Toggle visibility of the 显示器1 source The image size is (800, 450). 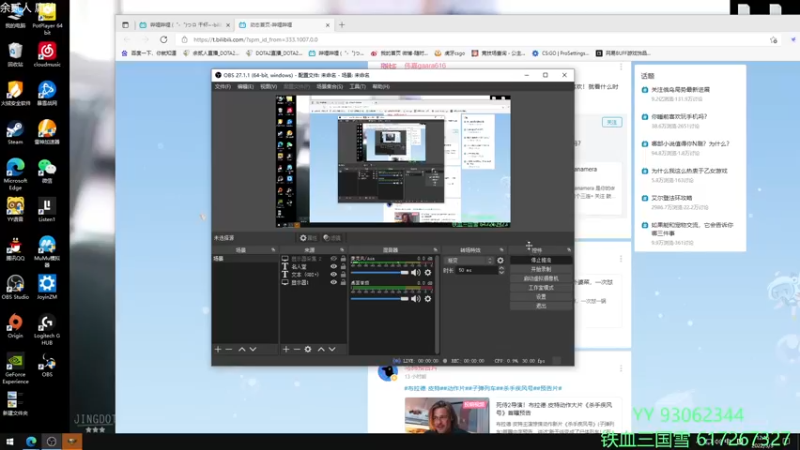point(333,282)
